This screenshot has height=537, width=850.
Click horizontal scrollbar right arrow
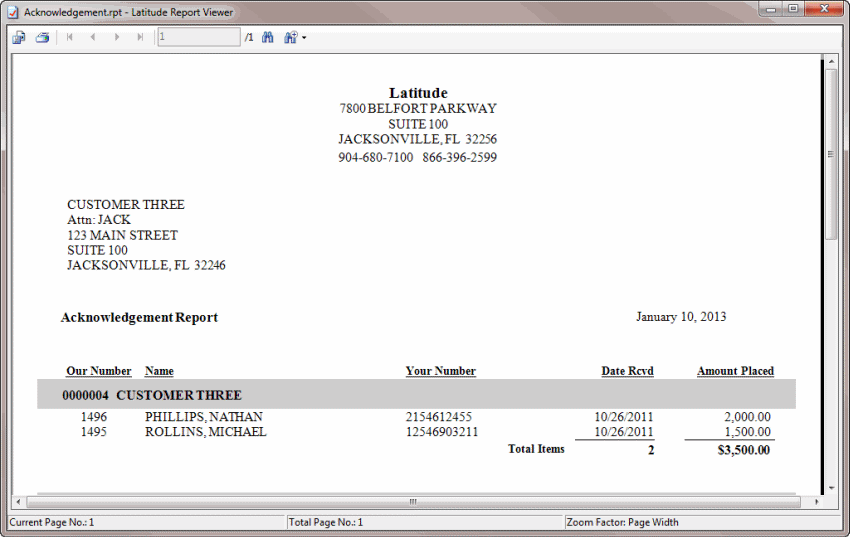point(816,502)
